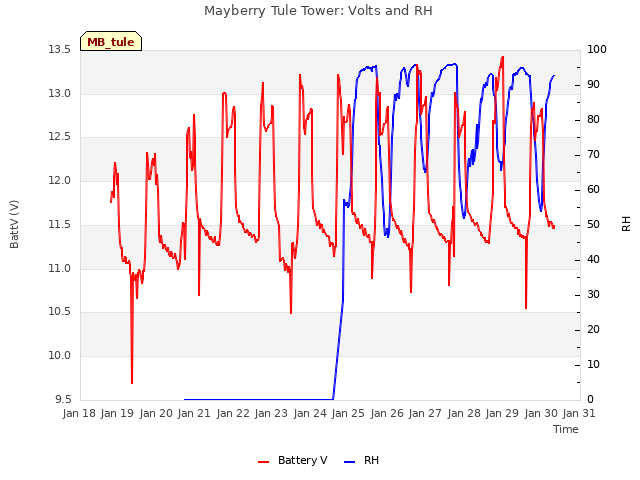The image size is (640, 480).
Task: Click the 10.0 tick on the BattV axis
Action: pyautogui.click(x=60, y=356)
